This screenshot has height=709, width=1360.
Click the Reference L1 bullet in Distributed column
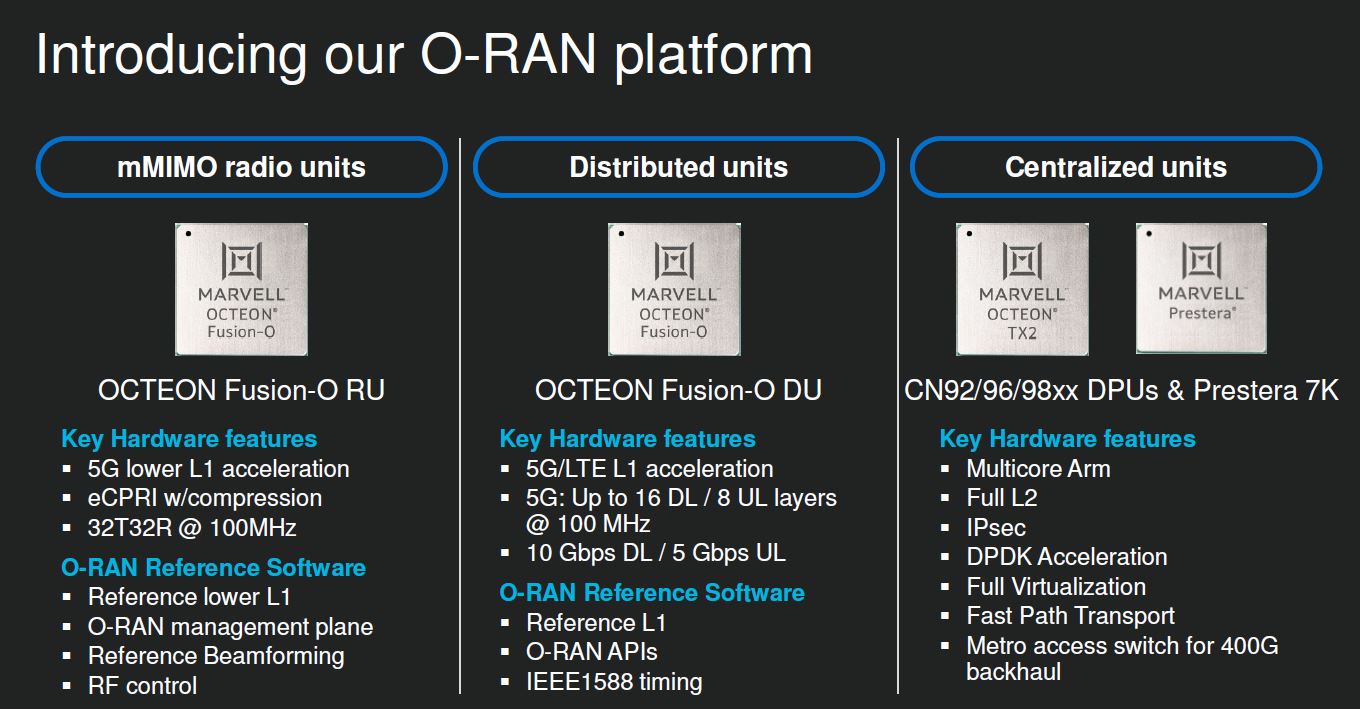(583, 623)
